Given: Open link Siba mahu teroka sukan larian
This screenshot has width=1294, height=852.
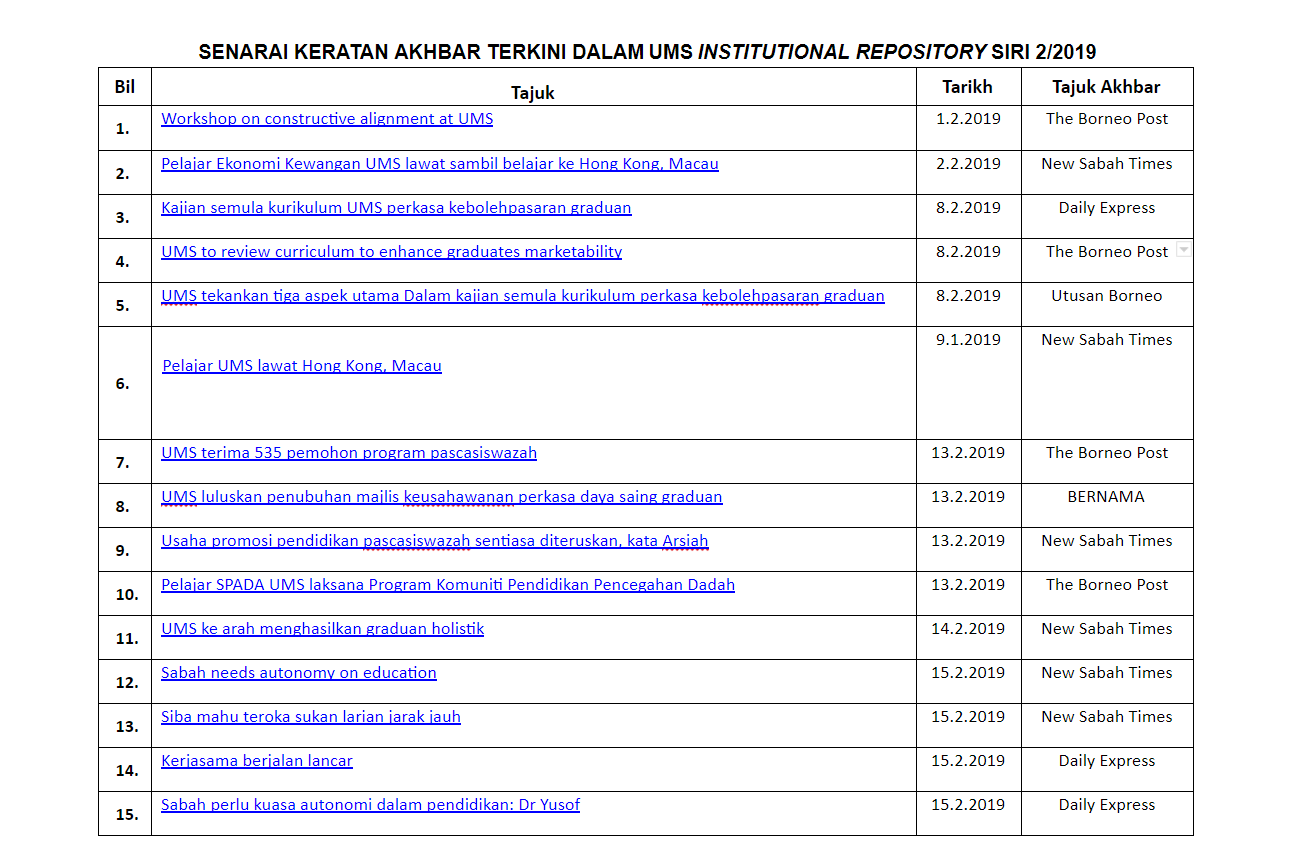Looking at the screenshot, I should click(x=311, y=717).
